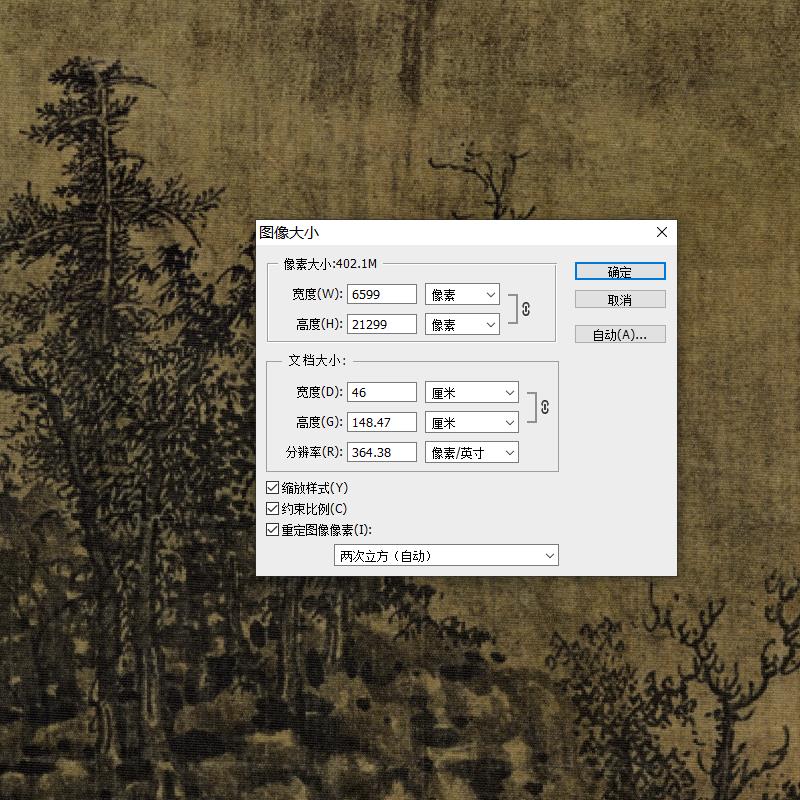The width and height of the screenshot is (800, 800).
Task: Open the 自动(A)... settings
Action: tap(620, 335)
